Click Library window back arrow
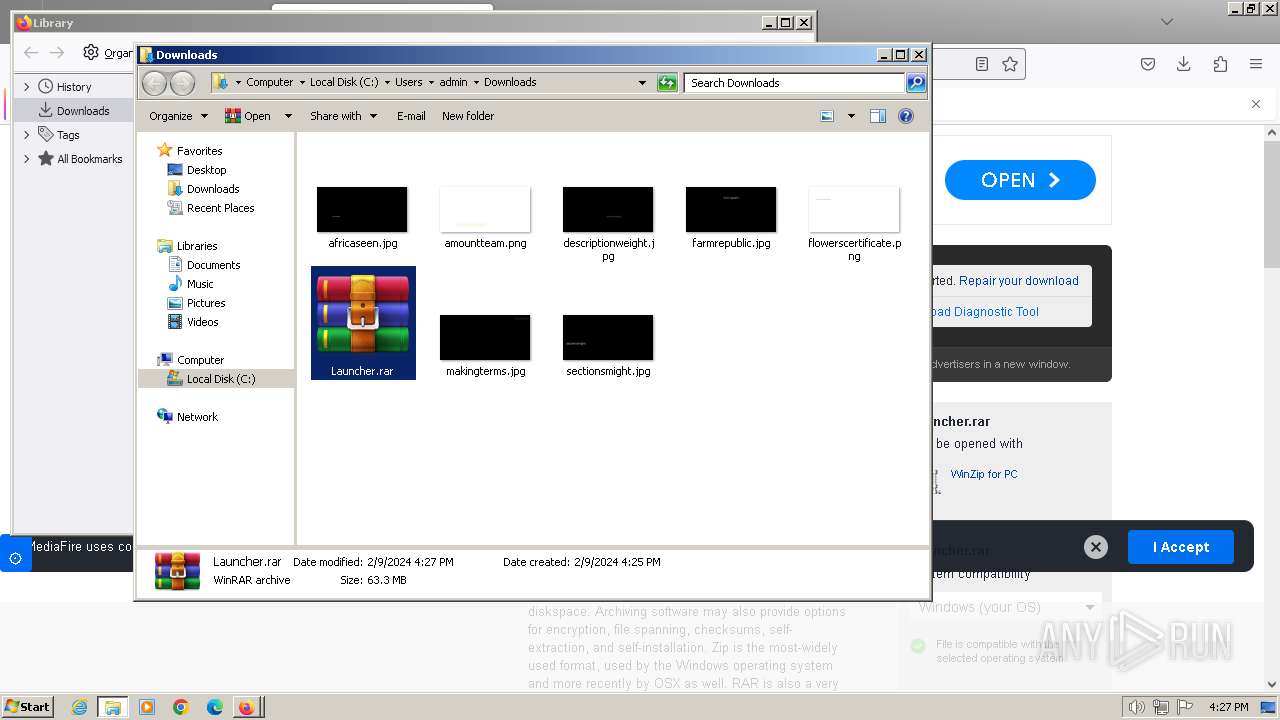The width and height of the screenshot is (1280, 720). click(x=31, y=53)
